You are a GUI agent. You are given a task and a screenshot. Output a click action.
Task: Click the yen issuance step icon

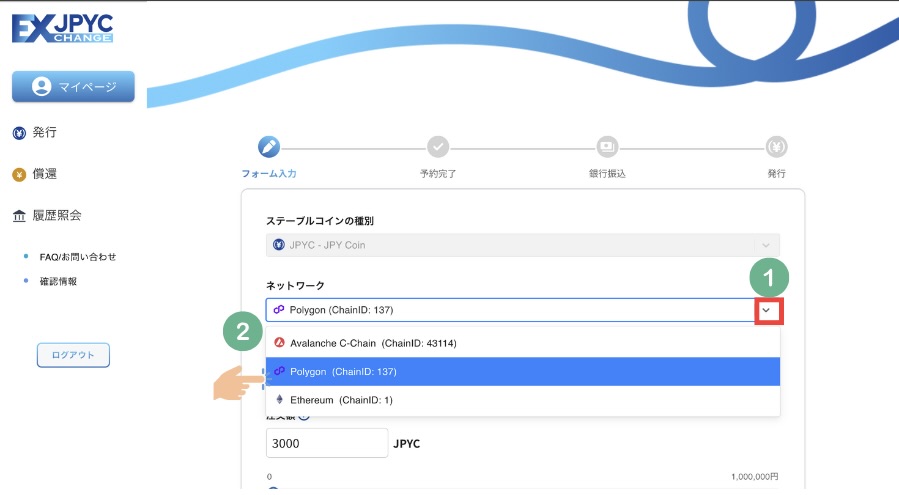[x=777, y=147]
